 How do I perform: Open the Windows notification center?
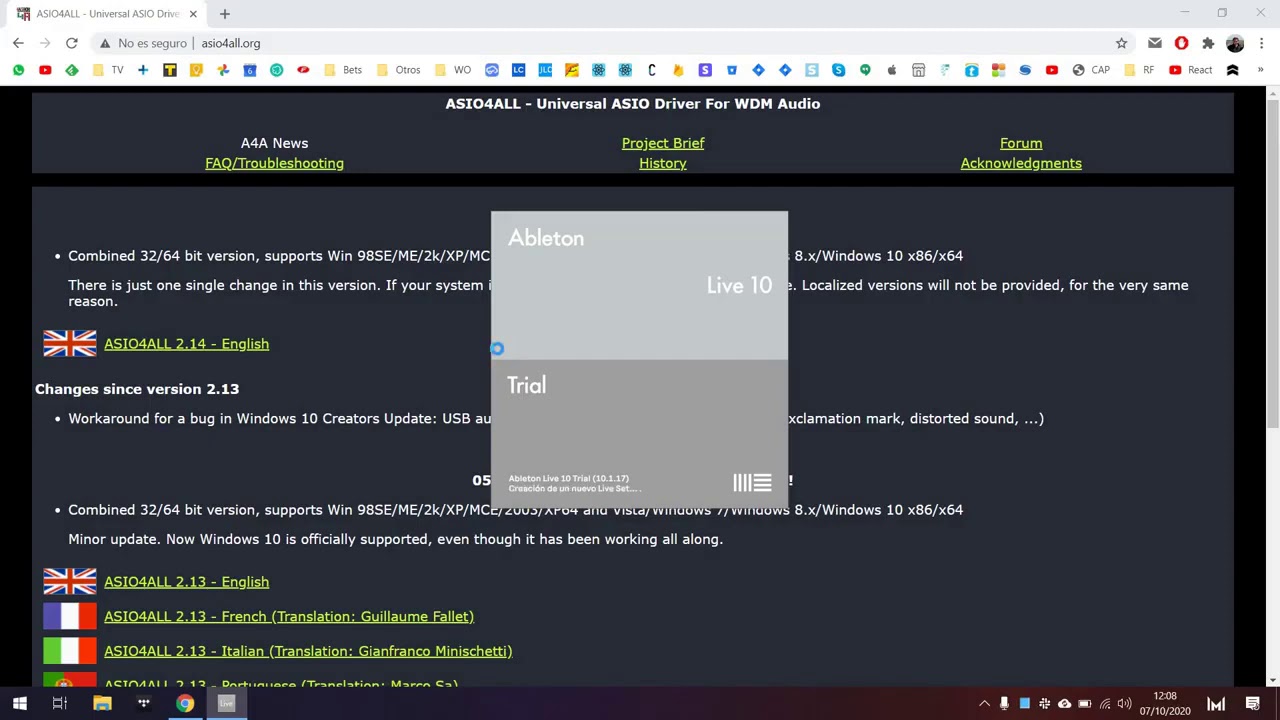coord(1253,704)
